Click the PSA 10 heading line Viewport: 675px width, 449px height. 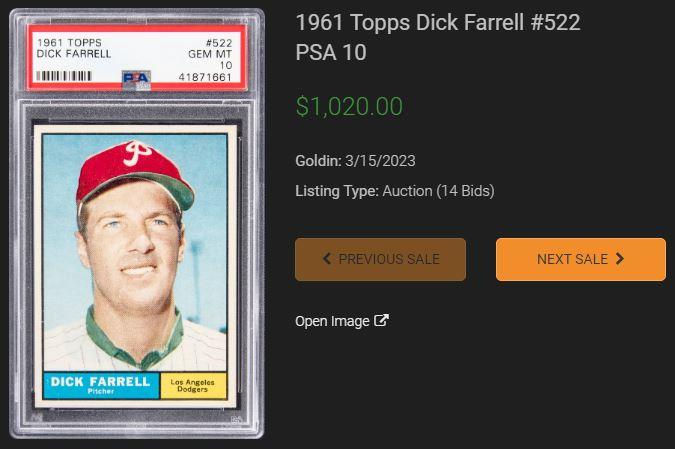[x=331, y=53]
